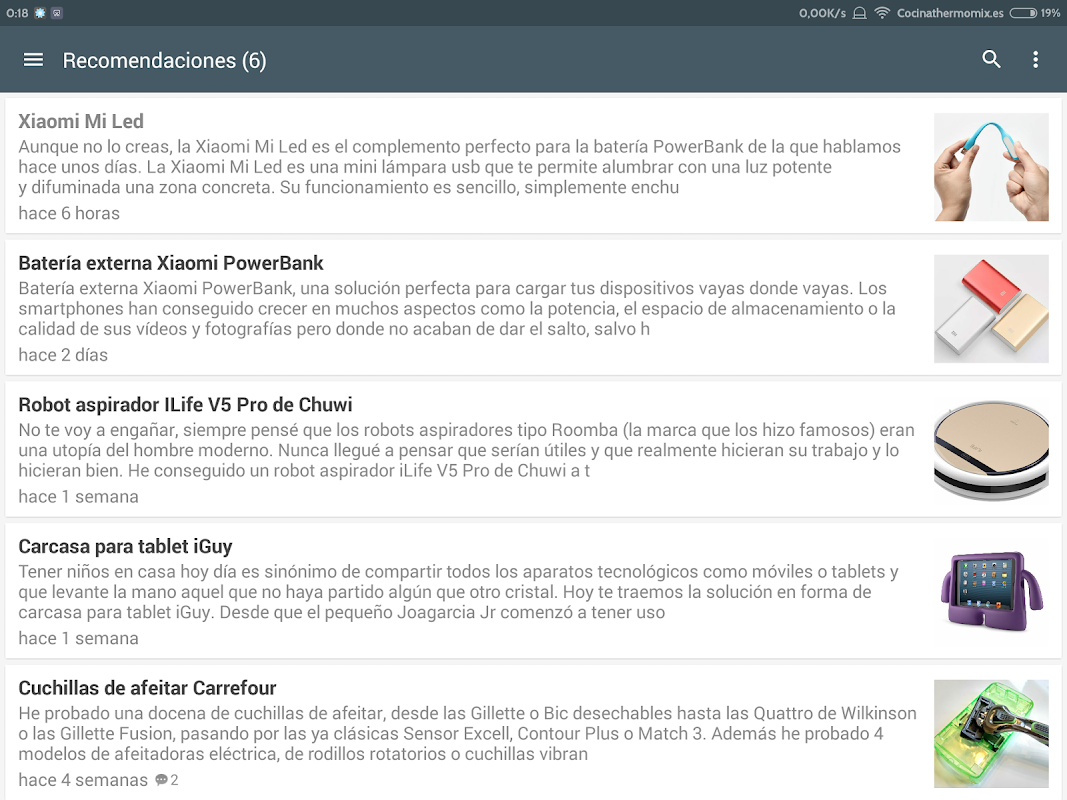Screen dimensions: 1067x800
Task: Tap 'hace 4 semanas' timestamp
Action: point(82,780)
